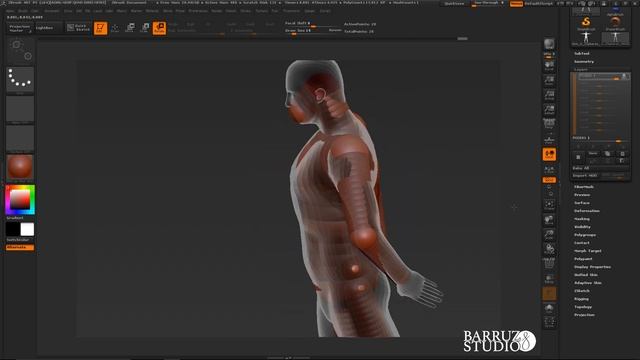The image size is (640, 360).
Task: Click the orange Alternate button
Action: coord(20,247)
